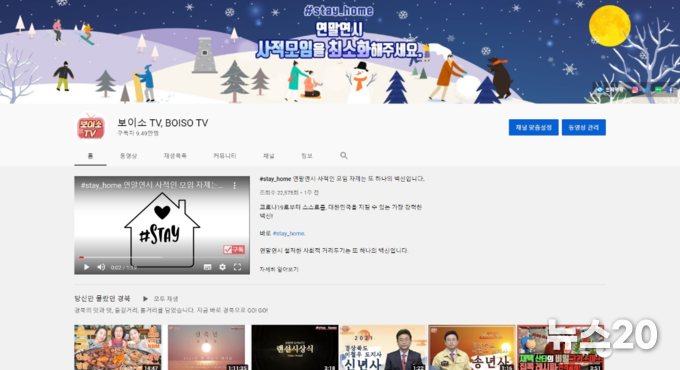Click the 조회수 views and date text

click(x=289, y=192)
